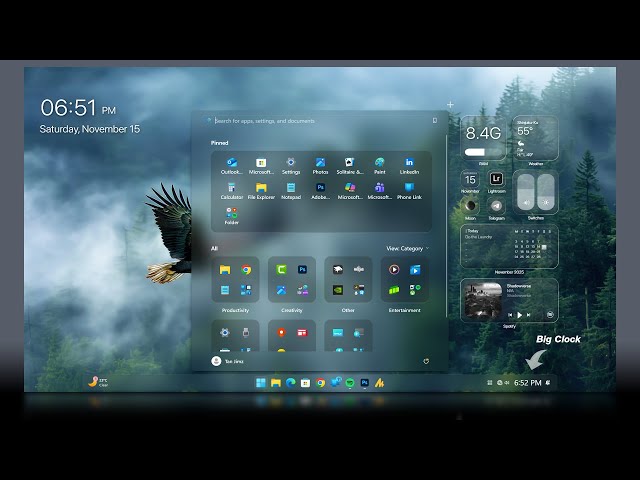
Task: Open the user account profile button
Action: (227, 361)
